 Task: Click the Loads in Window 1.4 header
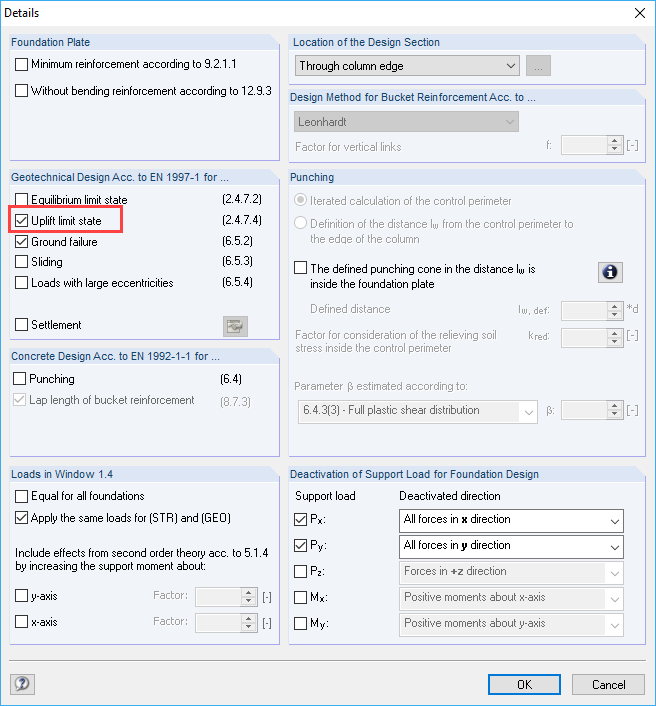(x=62, y=474)
